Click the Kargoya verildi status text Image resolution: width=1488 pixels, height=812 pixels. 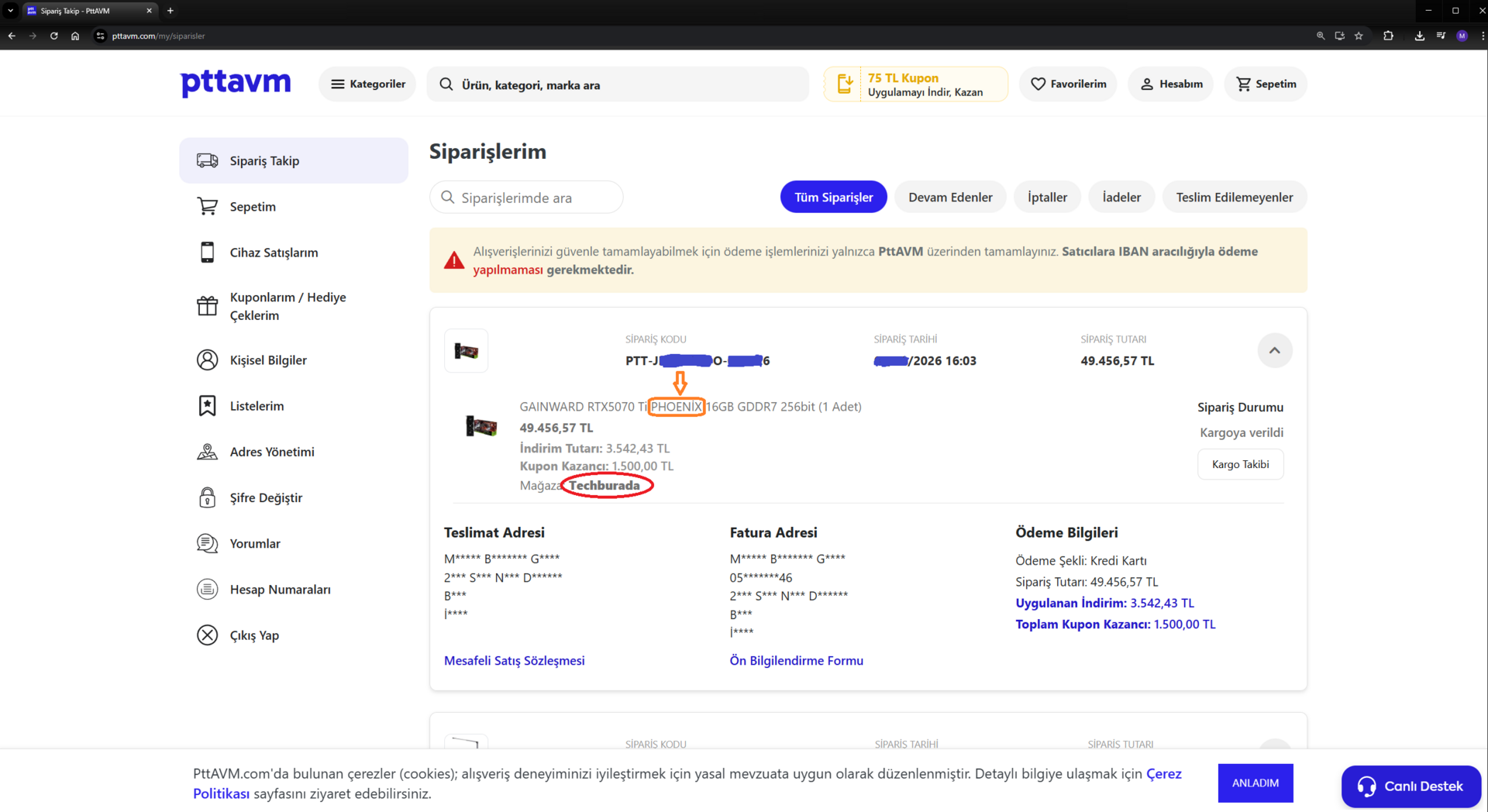pyautogui.click(x=1242, y=432)
